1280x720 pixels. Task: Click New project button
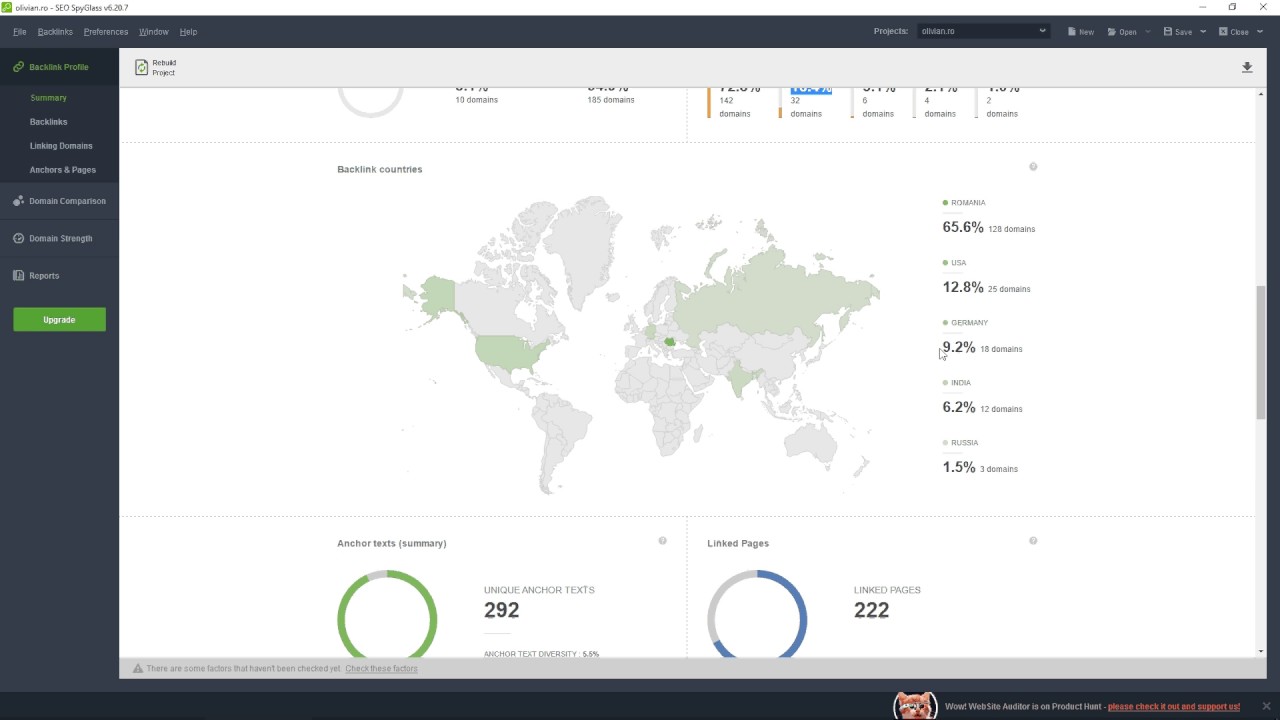click(1080, 32)
